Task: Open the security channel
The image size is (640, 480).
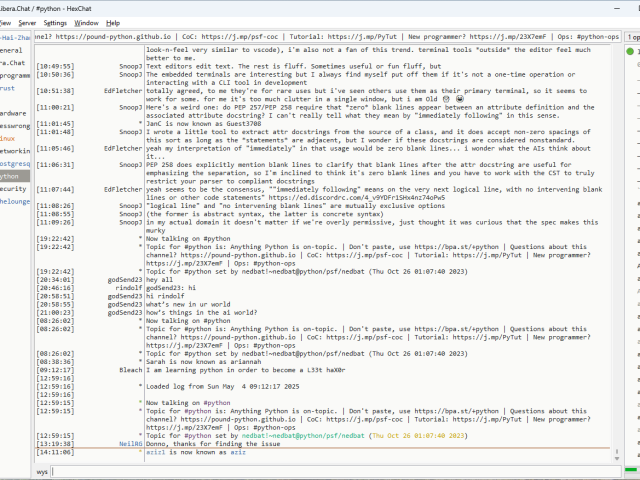Action: (13, 188)
